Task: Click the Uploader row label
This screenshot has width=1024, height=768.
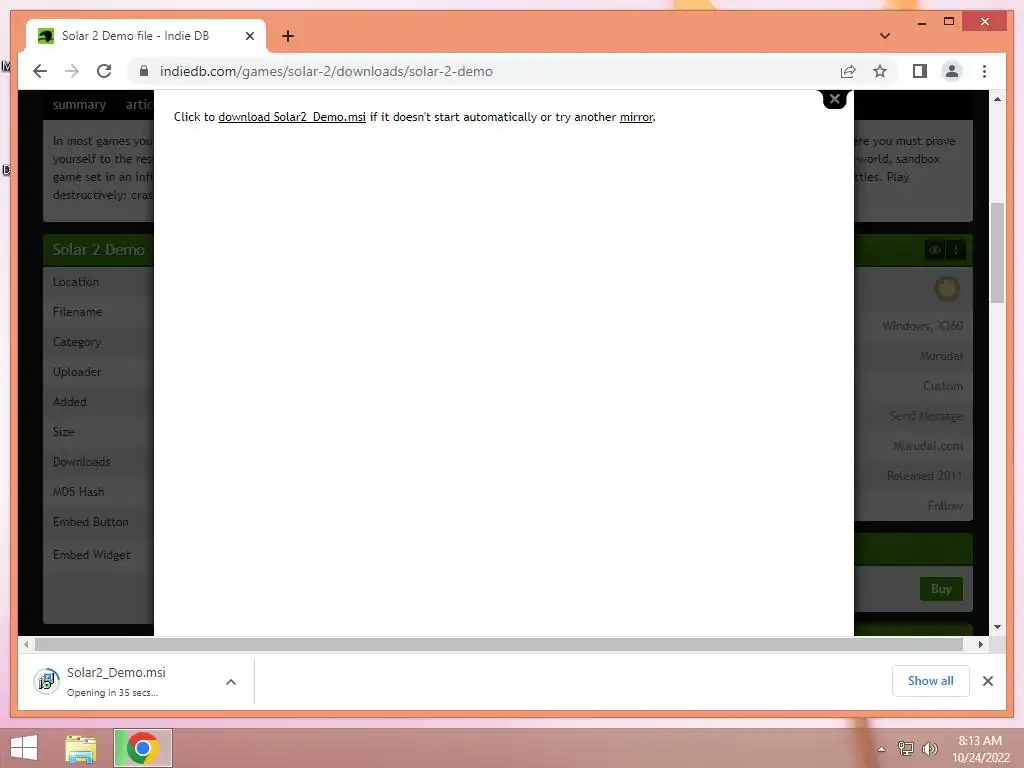Action: point(77,372)
